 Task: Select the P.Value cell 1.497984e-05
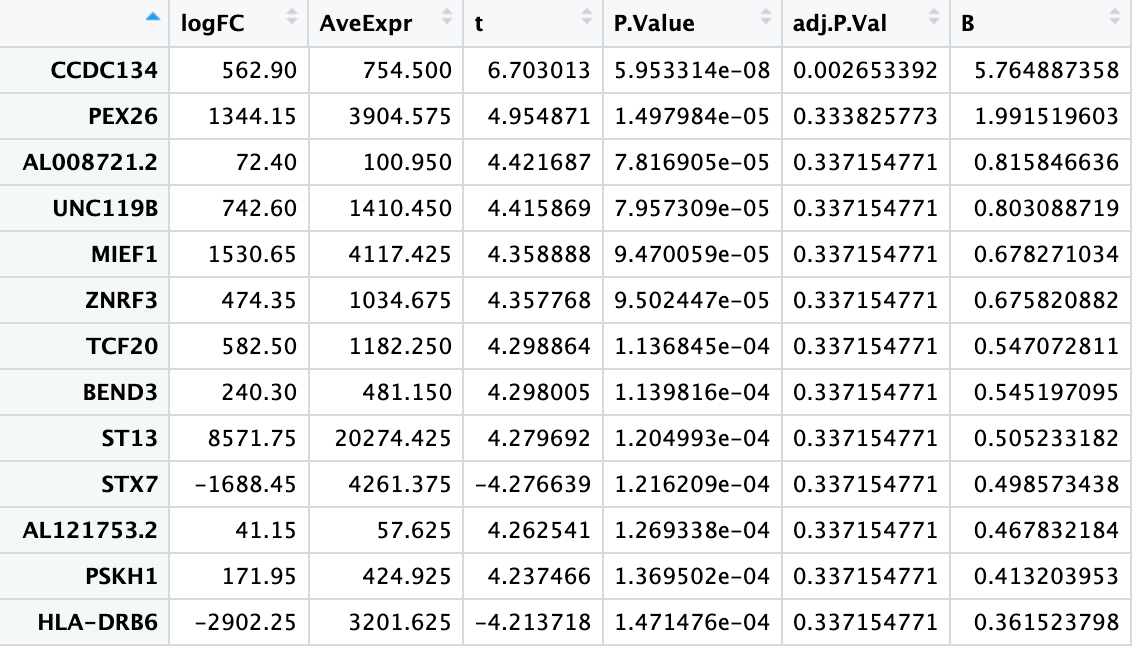click(692, 116)
